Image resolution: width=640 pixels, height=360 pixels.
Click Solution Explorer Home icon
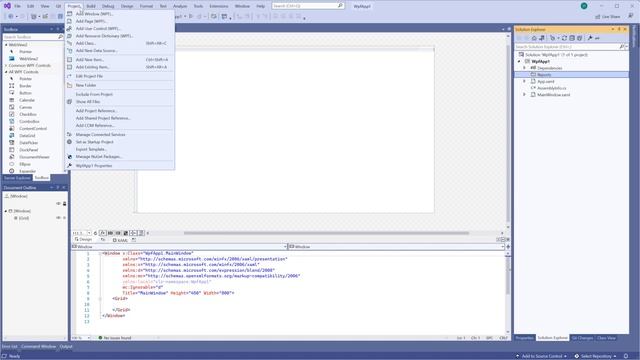(x=534, y=38)
